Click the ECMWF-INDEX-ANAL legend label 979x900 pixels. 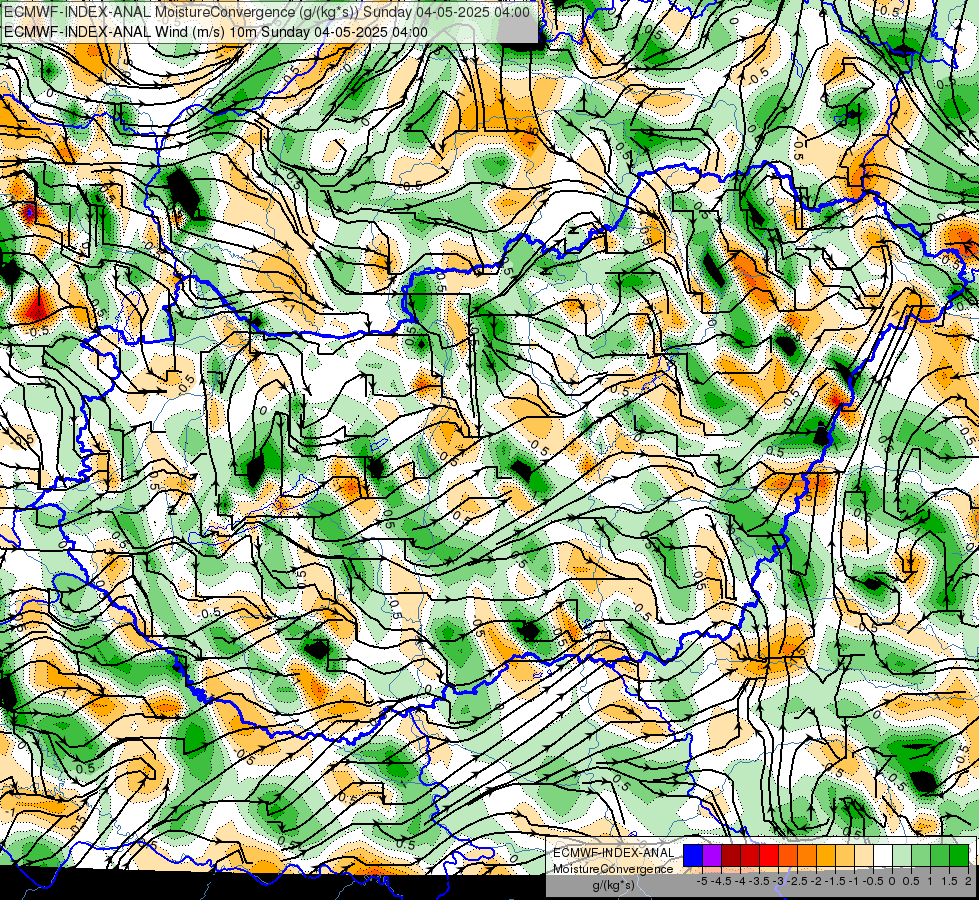pyautogui.click(x=613, y=853)
